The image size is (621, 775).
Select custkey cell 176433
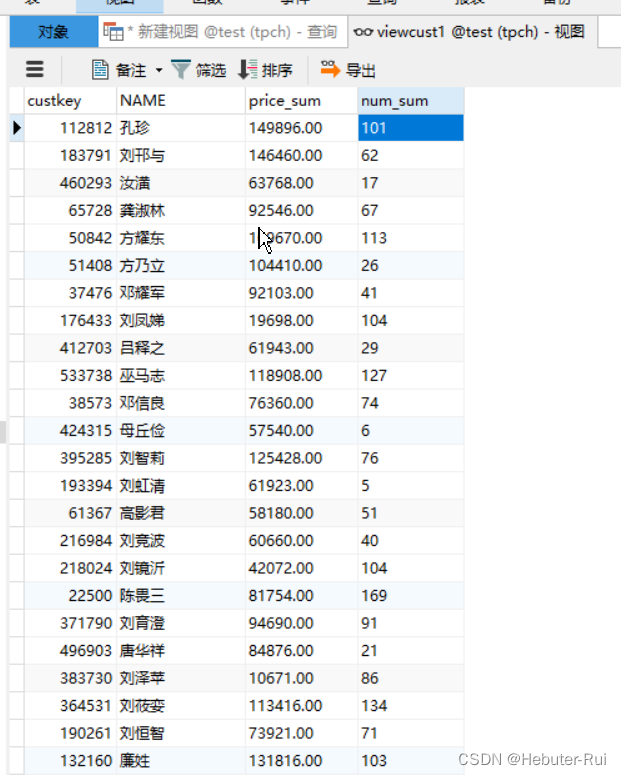click(x=70, y=321)
